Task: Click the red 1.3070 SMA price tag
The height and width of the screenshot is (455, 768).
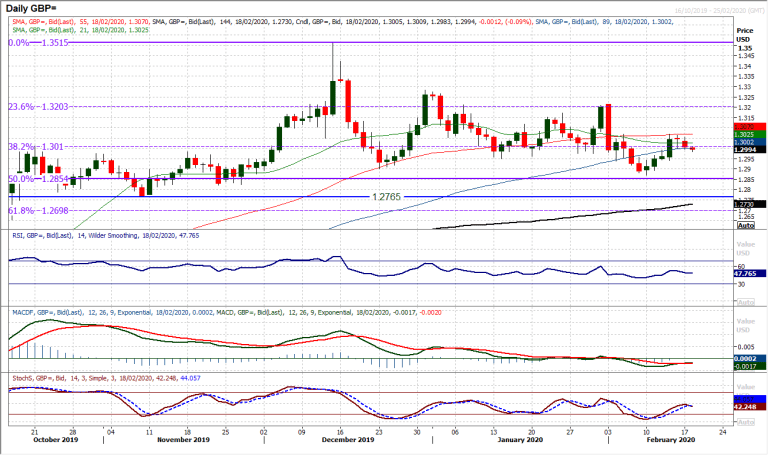Action: pos(750,127)
